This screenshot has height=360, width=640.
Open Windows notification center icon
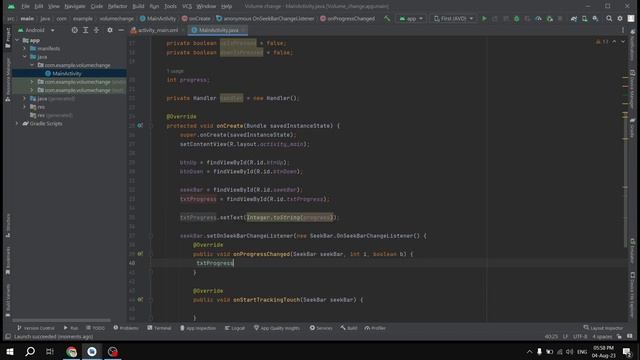tap(627, 351)
